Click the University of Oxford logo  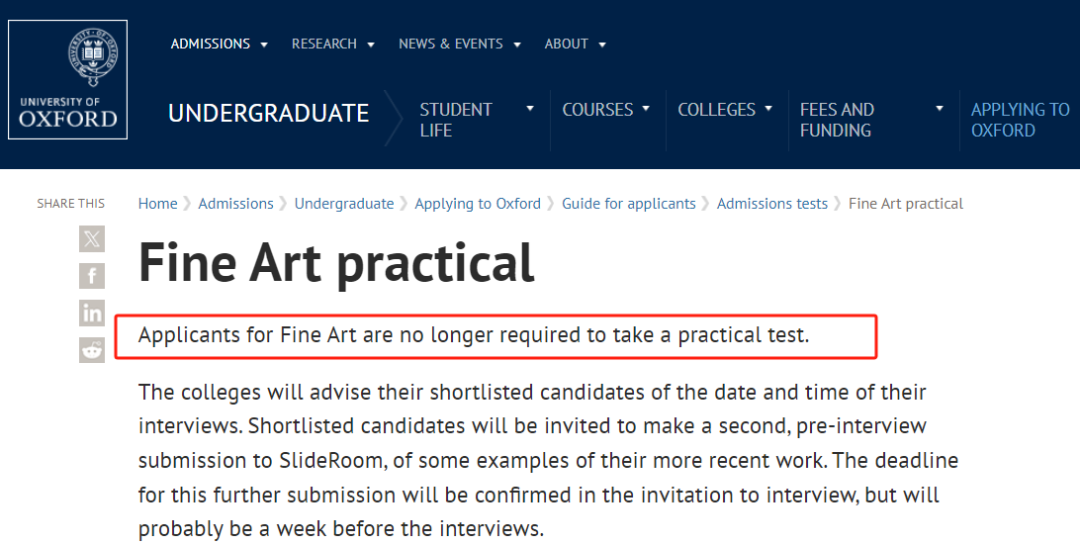point(68,79)
